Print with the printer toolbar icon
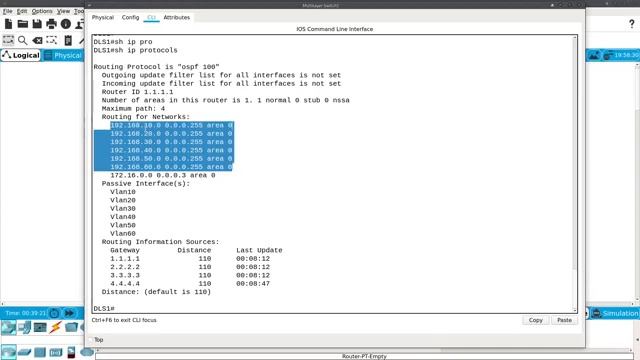 (51, 24)
